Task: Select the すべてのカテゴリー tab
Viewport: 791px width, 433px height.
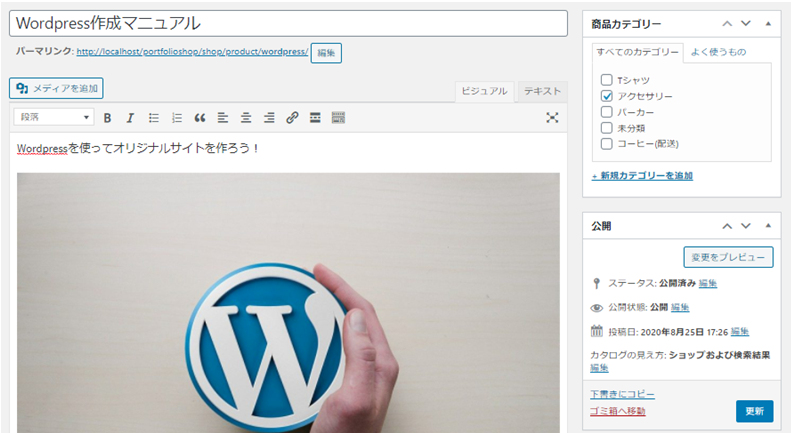Action: (638, 52)
